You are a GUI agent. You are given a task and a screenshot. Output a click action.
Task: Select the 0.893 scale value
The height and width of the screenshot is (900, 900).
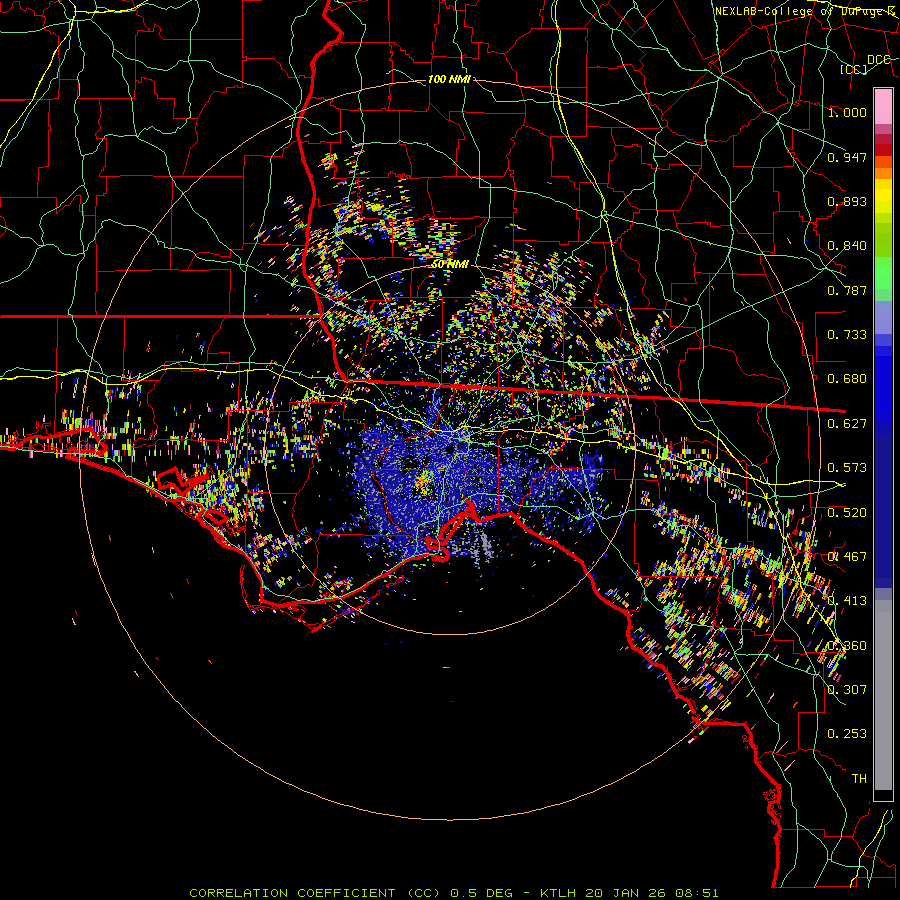click(847, 201)
